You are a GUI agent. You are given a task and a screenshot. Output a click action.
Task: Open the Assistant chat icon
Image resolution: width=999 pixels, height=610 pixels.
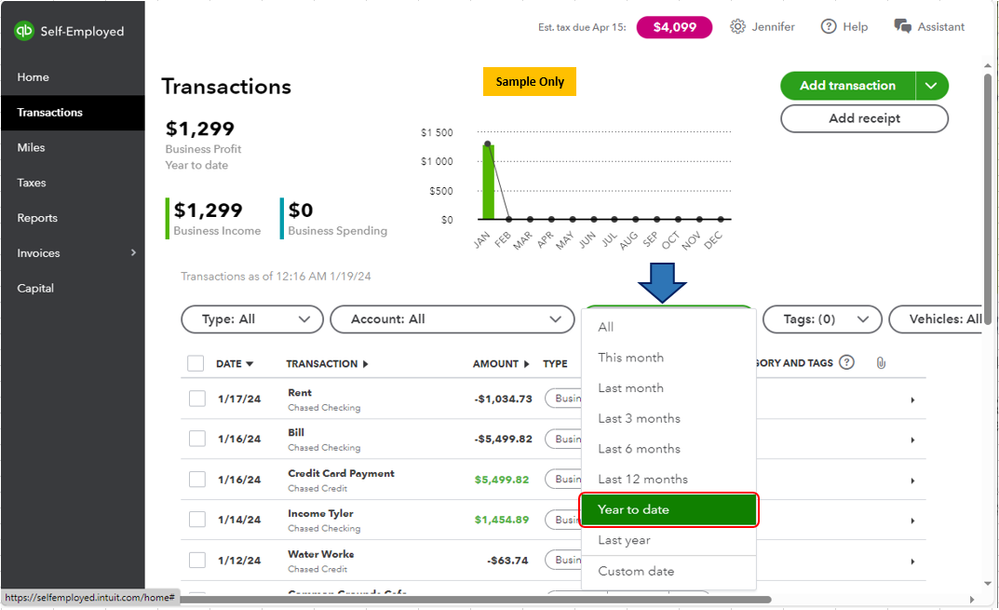[903, 27]
